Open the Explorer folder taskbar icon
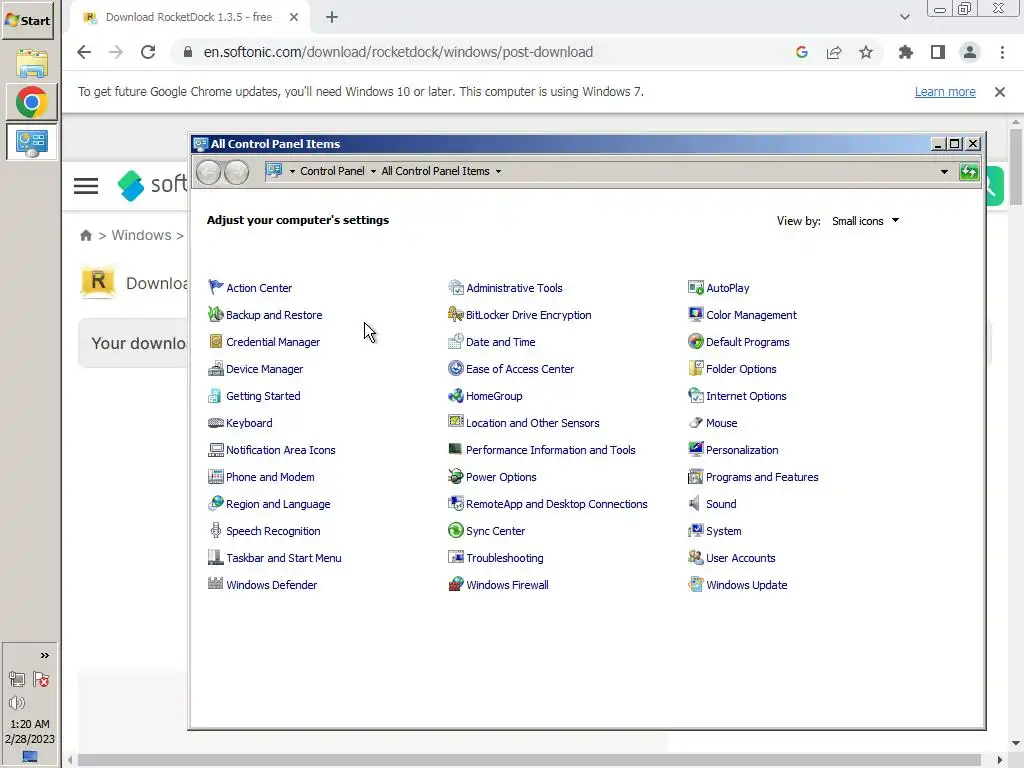Screen dimensions: 1024x768 click(31, 63)
